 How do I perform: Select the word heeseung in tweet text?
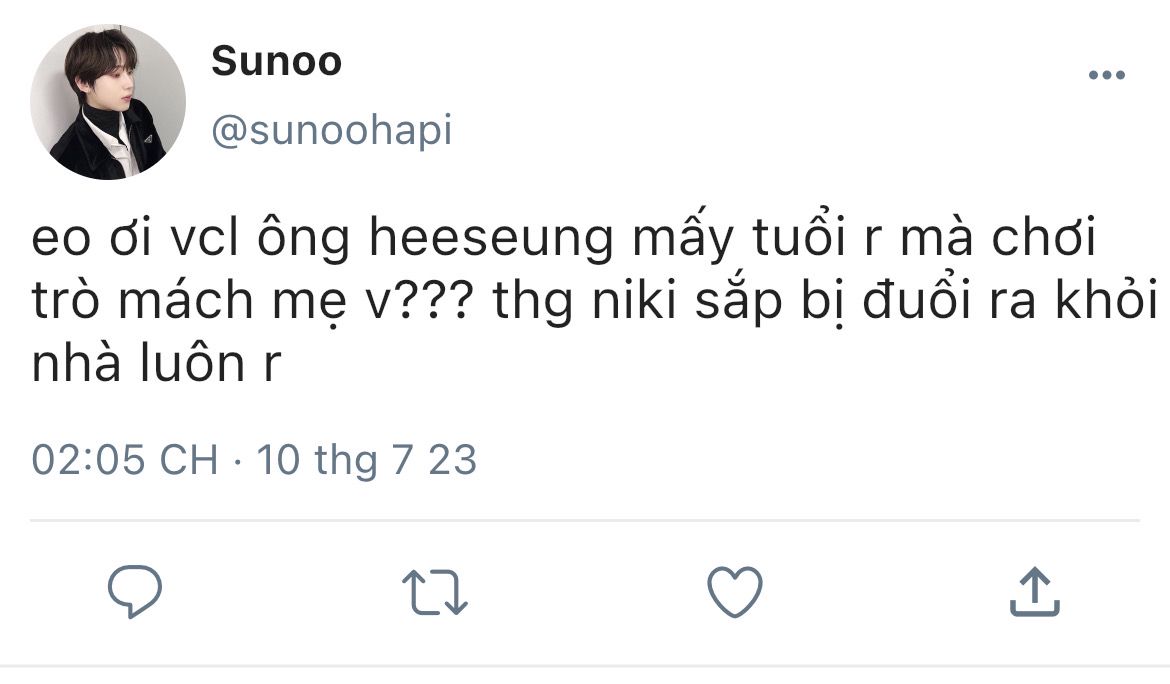(x=491, y=239)
